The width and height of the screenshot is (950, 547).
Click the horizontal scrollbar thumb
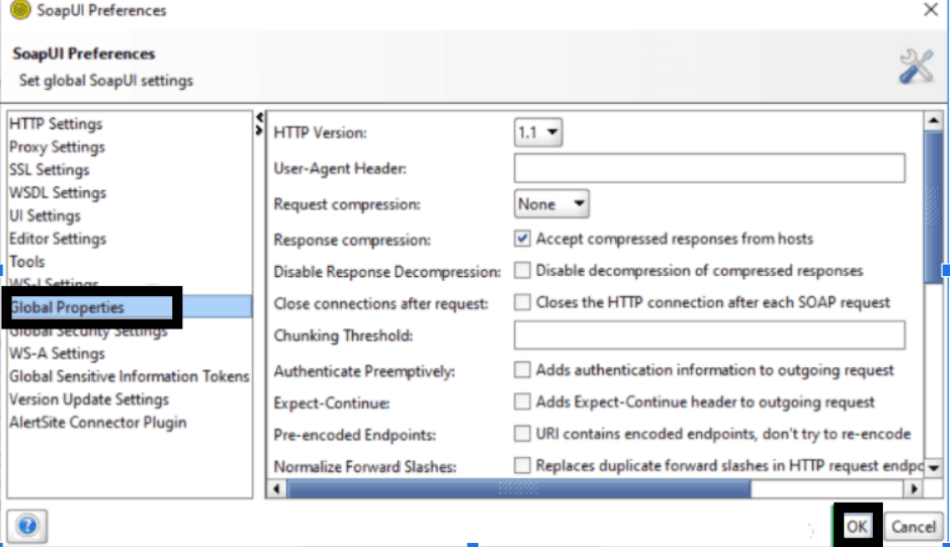click(x=518, y=489)
